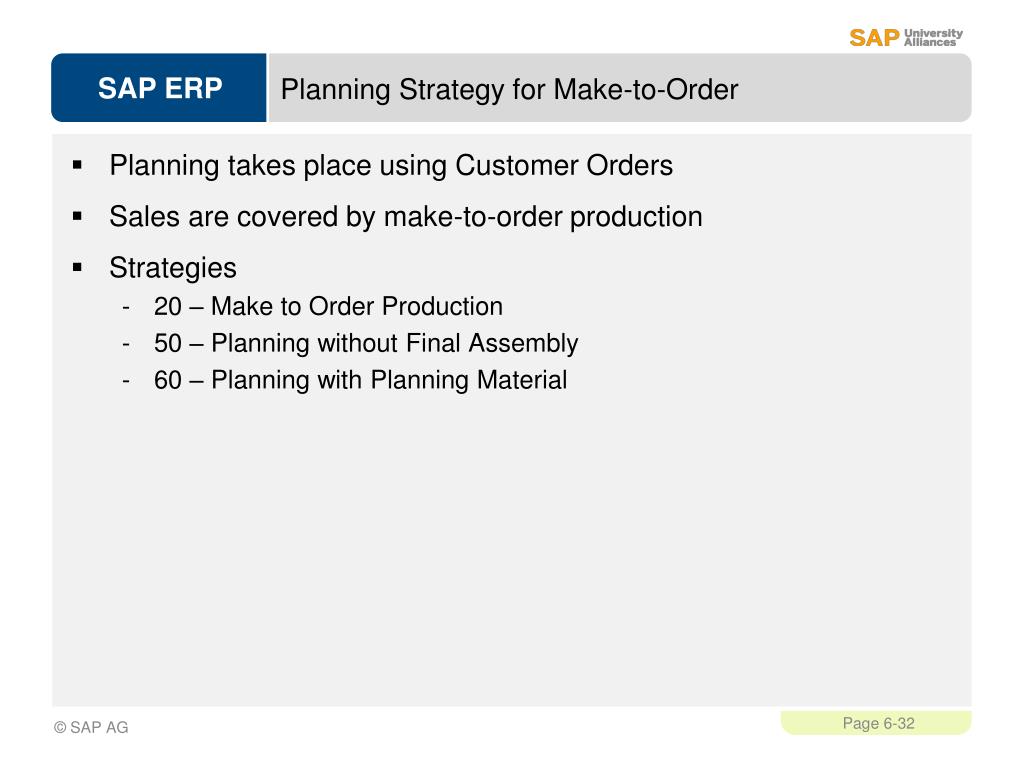Click the Strategies heading
Image resolution: width=1024 pixels, height=768 pixels.
(x=172, y=268)
